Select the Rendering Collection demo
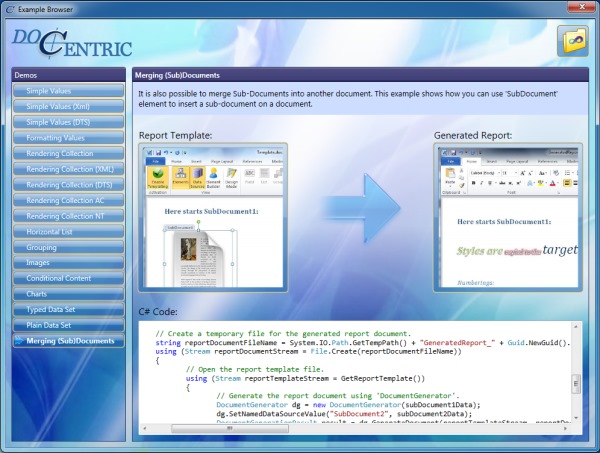This screenshot has height=453, width=600. tap(68, 153)
